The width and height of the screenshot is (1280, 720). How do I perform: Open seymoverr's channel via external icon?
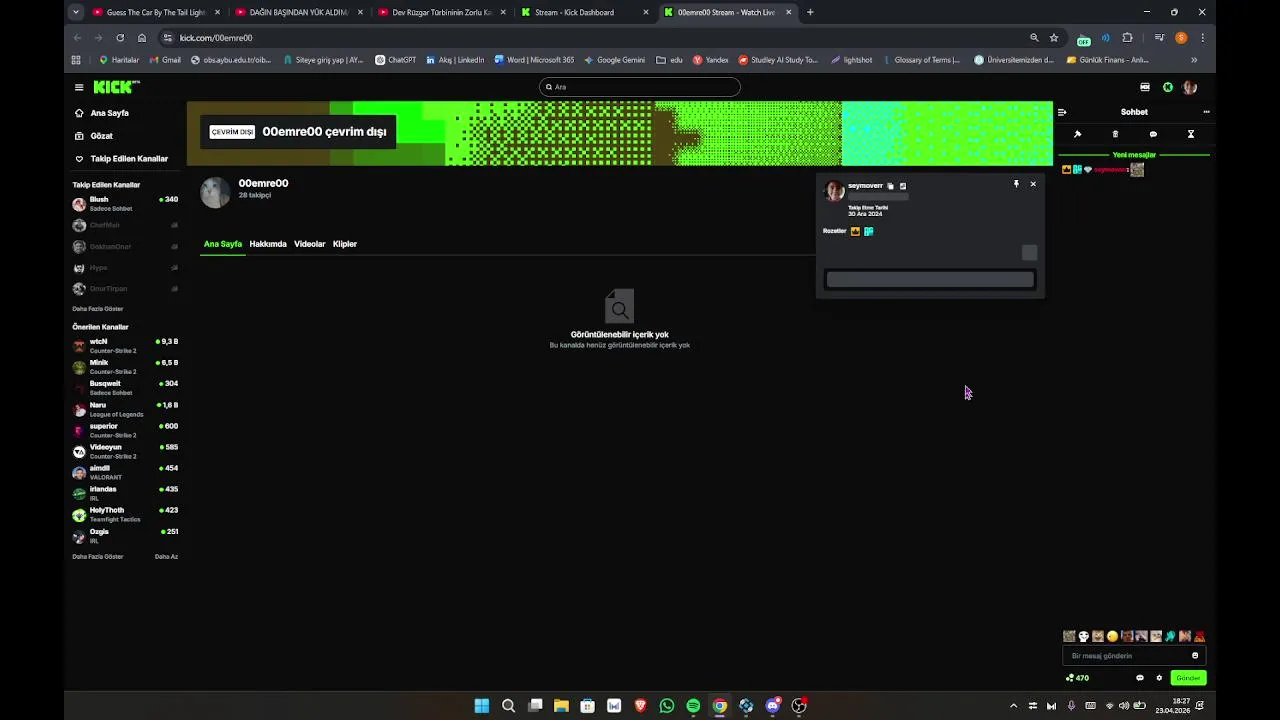coord(902,186)
